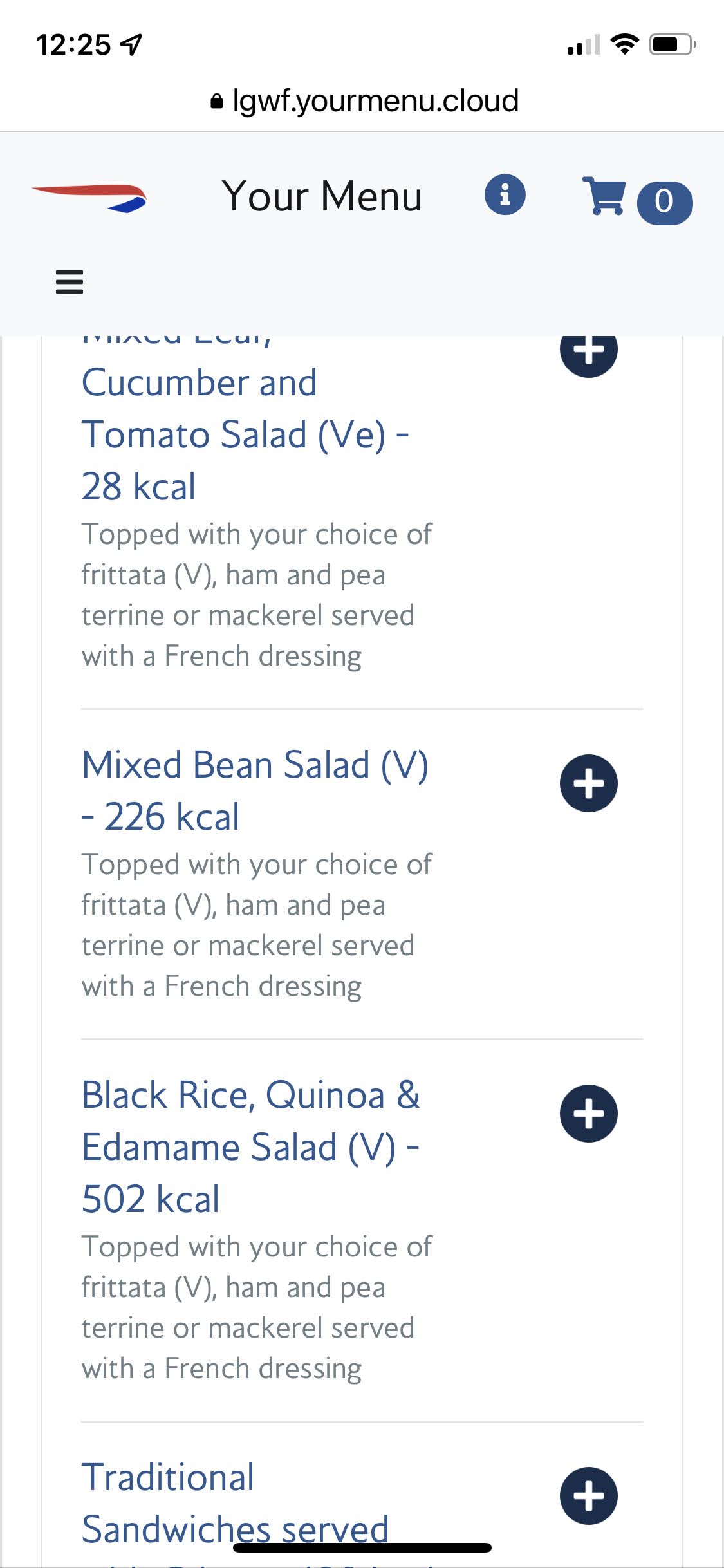The image size is (724, 1568).
Task: Tap the cart item count badge
Action: click(x=664, y=202)
